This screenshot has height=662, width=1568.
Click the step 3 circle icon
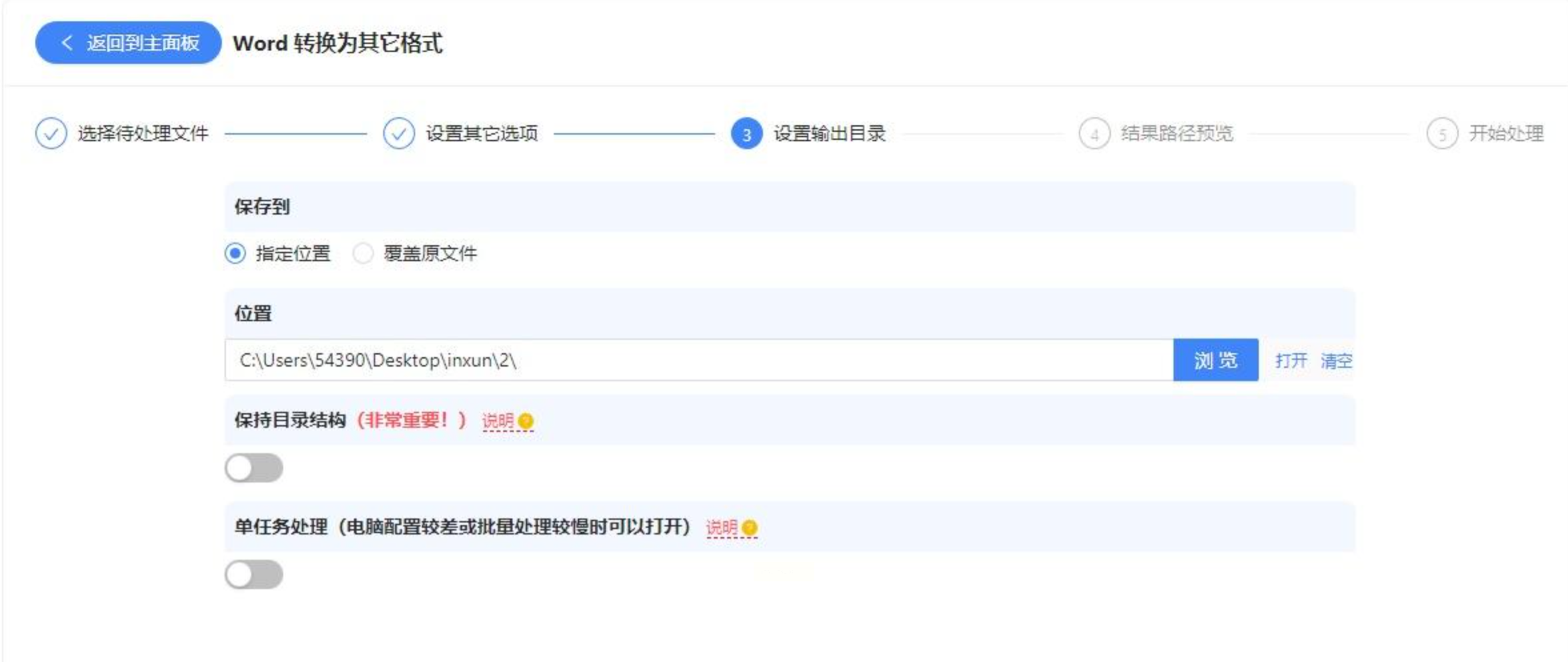(746, 133)
